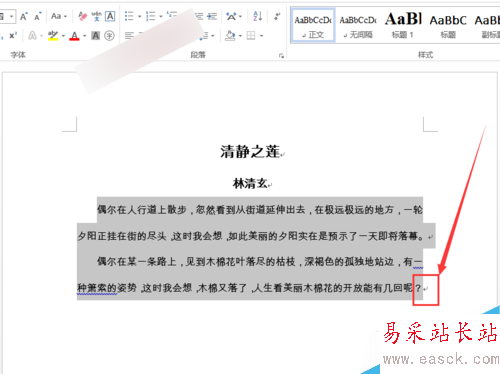500x374 pixels.
Task: Open the Paragraph dialog launcher
Action: tap(282, 56)
